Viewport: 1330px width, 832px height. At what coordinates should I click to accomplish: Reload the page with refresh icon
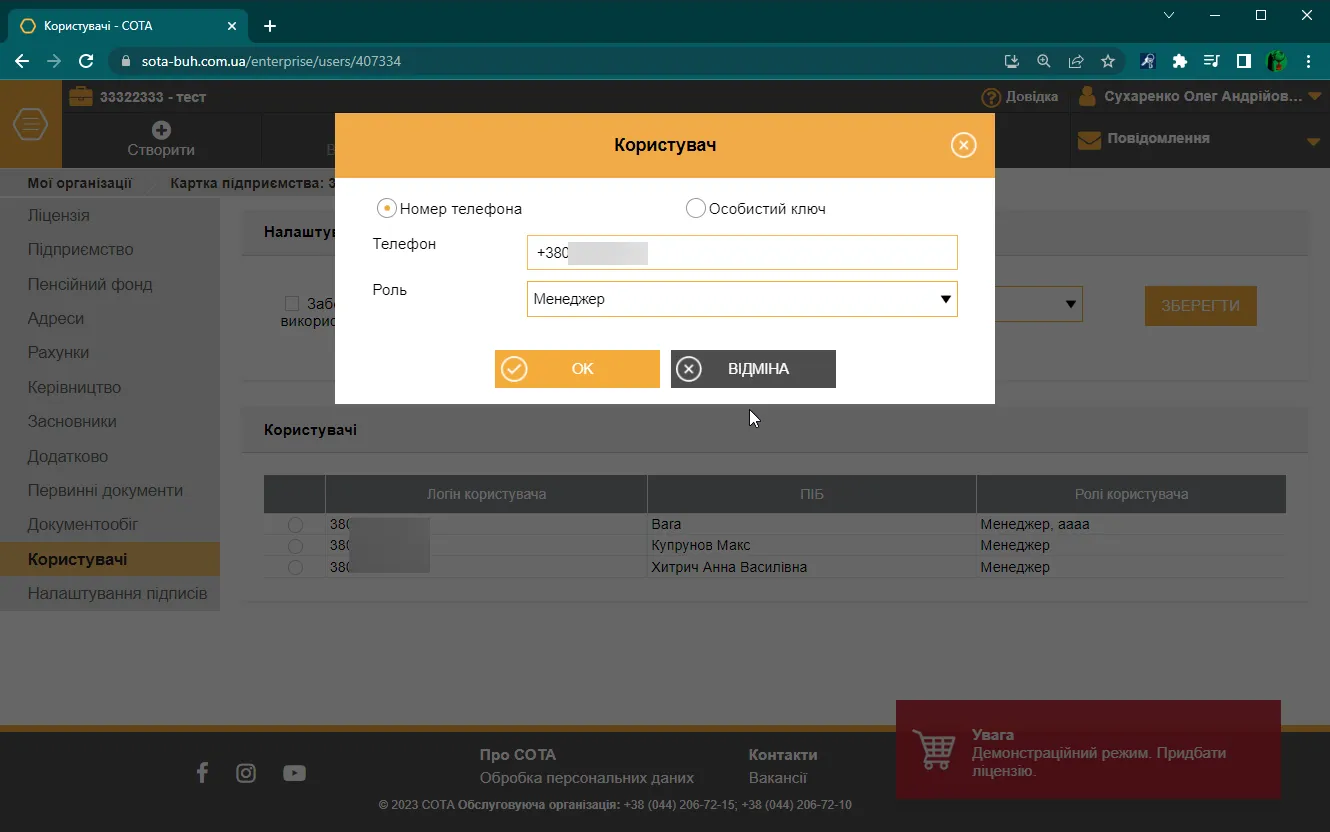86,61
